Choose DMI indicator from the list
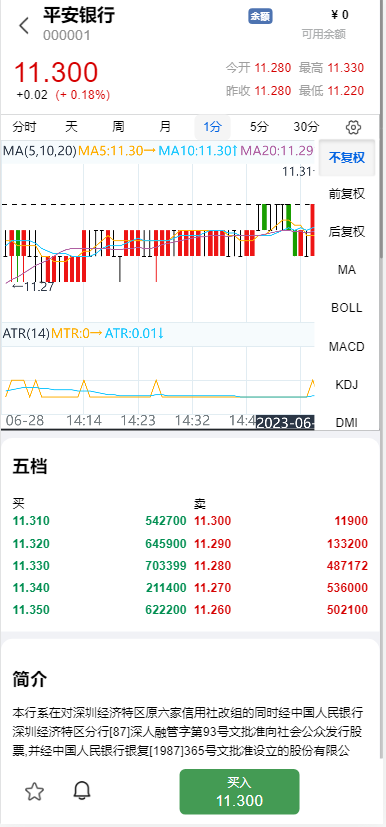The width and height of the screenshot is (386, 827). (347, 422)
